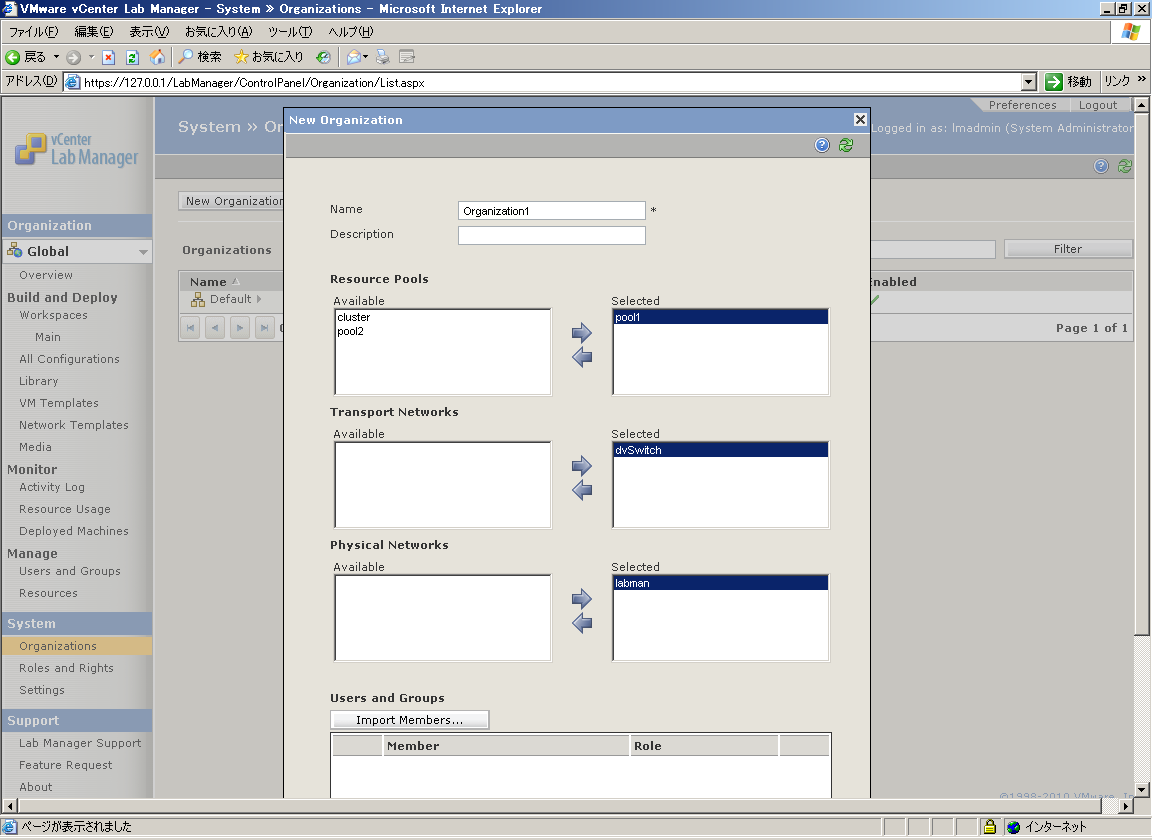This screenshot has width=1152, height=840.
Task: Click the Member column header
Action: click(x=506, y=746)
